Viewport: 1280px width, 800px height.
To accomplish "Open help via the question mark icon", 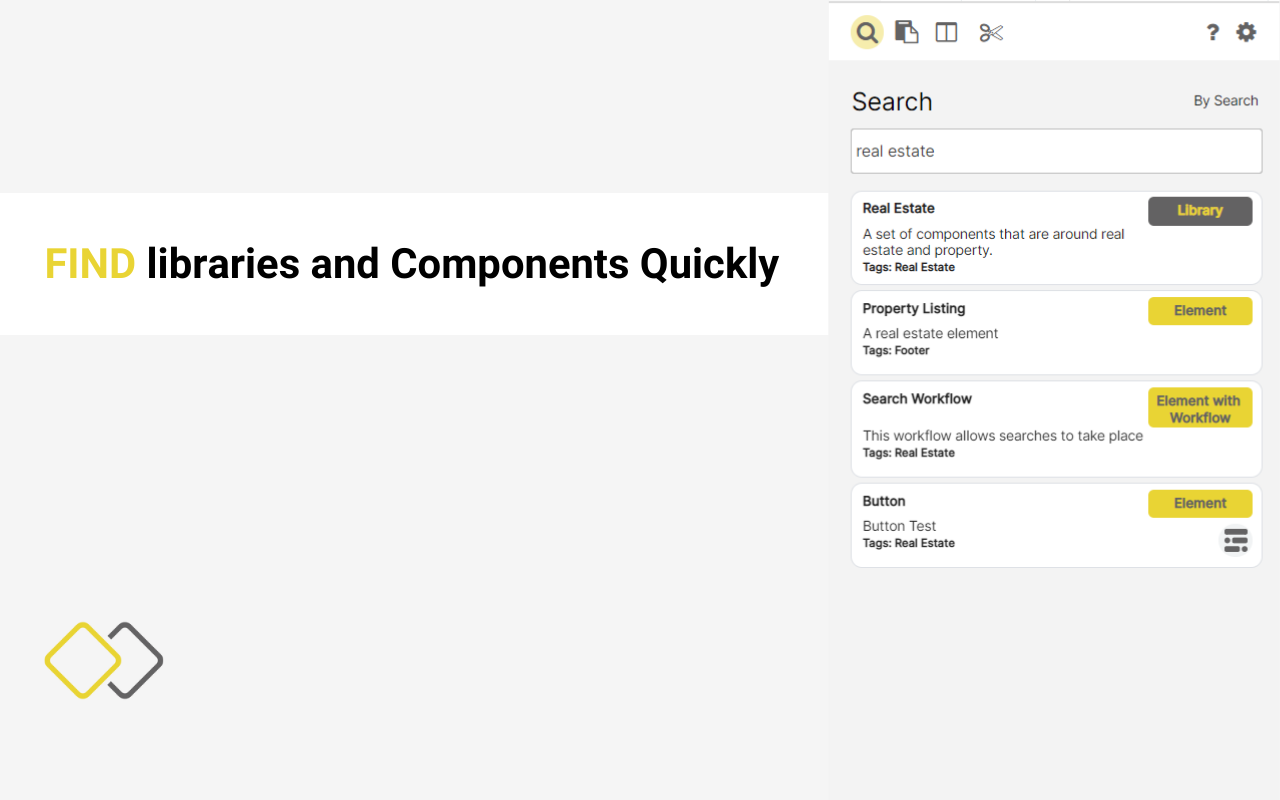I will pos(1212,32).
